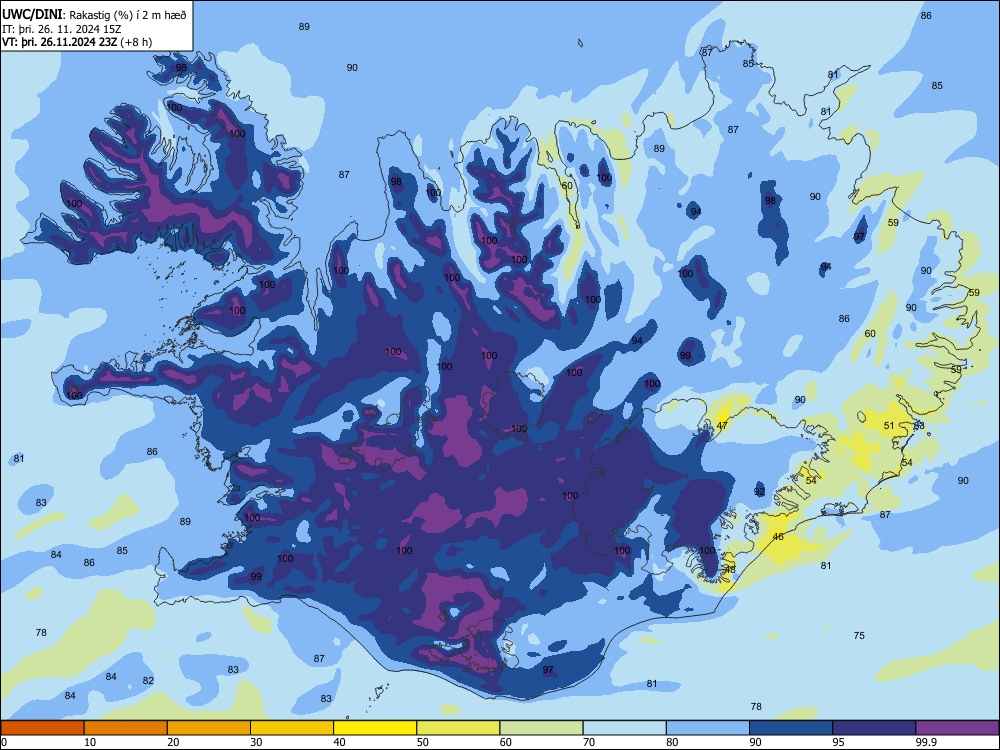Image resolution: width=1000 pixels, height=750 pixels.
Task: Click the map value '82' off the southwest
Action: (x=148, y=680)
